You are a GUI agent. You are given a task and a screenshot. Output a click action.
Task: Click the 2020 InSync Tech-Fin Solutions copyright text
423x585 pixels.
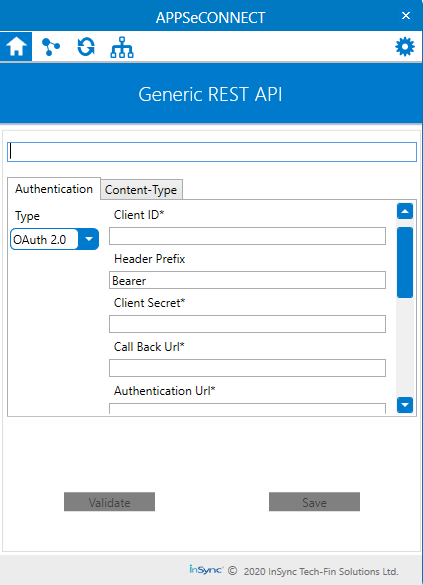(321, 572)
